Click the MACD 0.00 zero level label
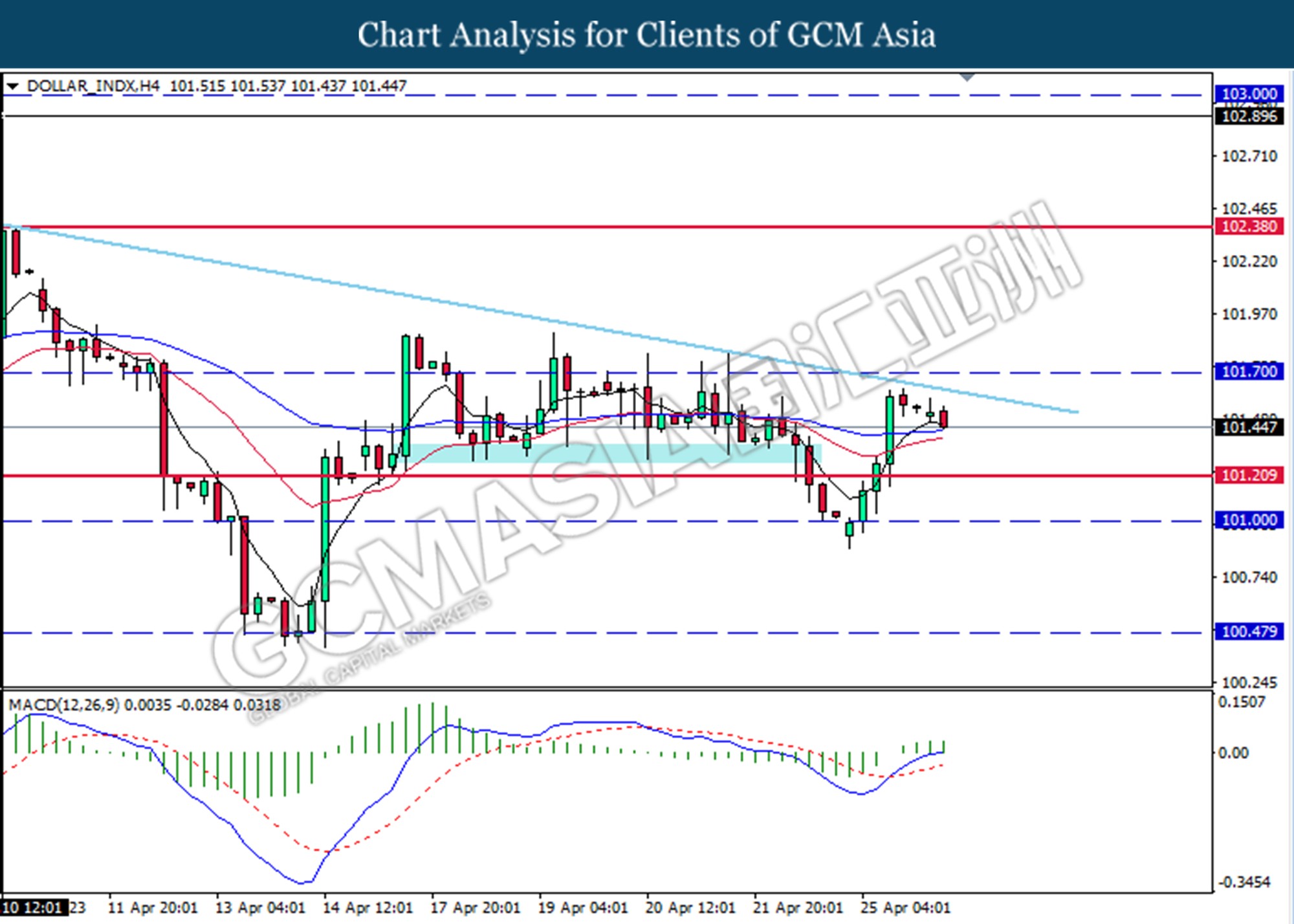 coord(1233,753)
